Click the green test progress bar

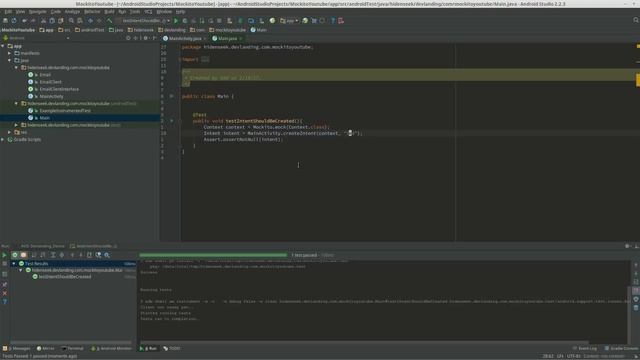(x=213, y=255)
